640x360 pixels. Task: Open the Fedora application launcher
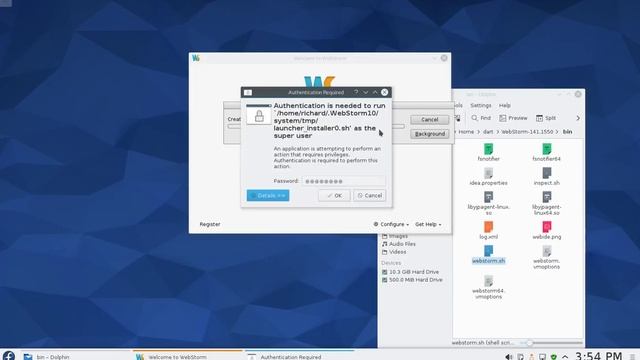8,356
